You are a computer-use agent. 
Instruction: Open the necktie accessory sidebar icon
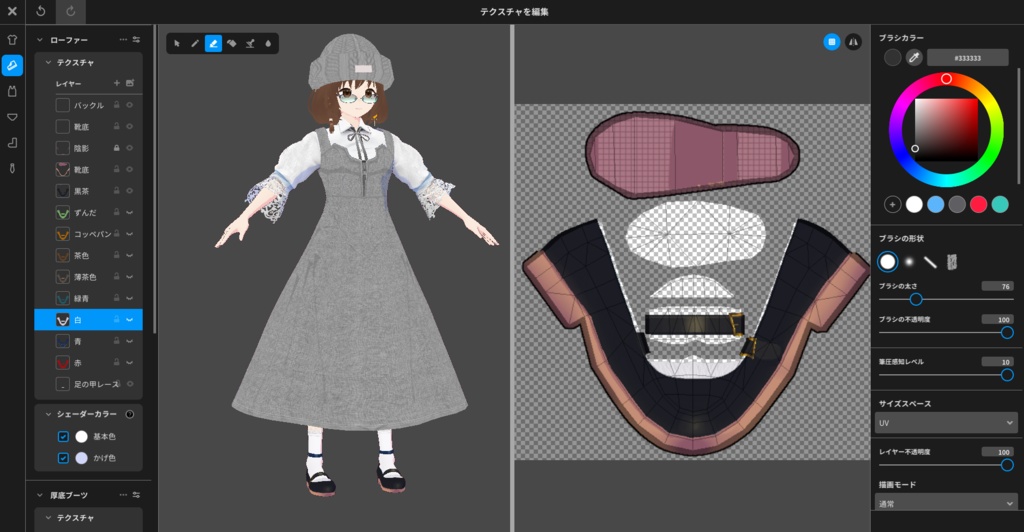point(12,168)
